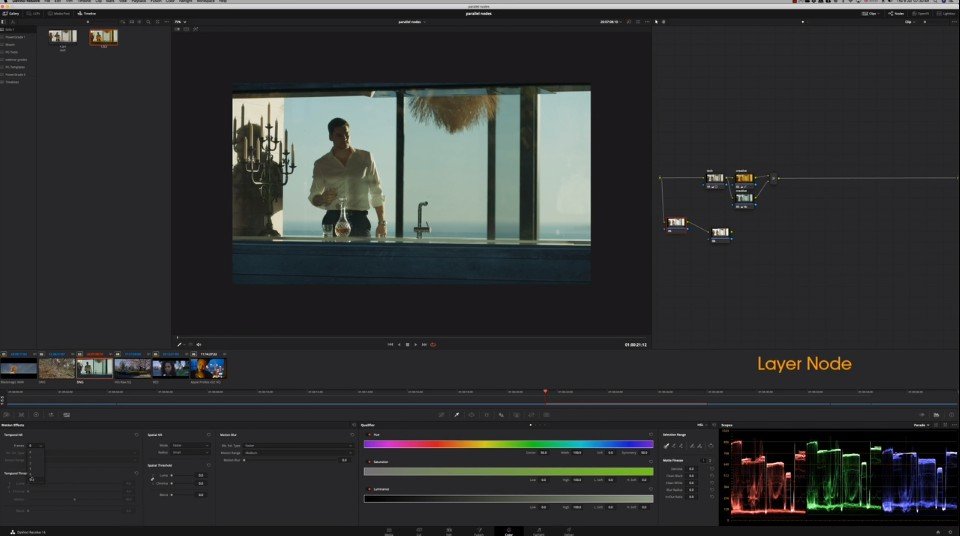Select the qualifier picker eyedropper tool
Image resolution: width=960 pixels, height=536 pixels.
(666, 446)
